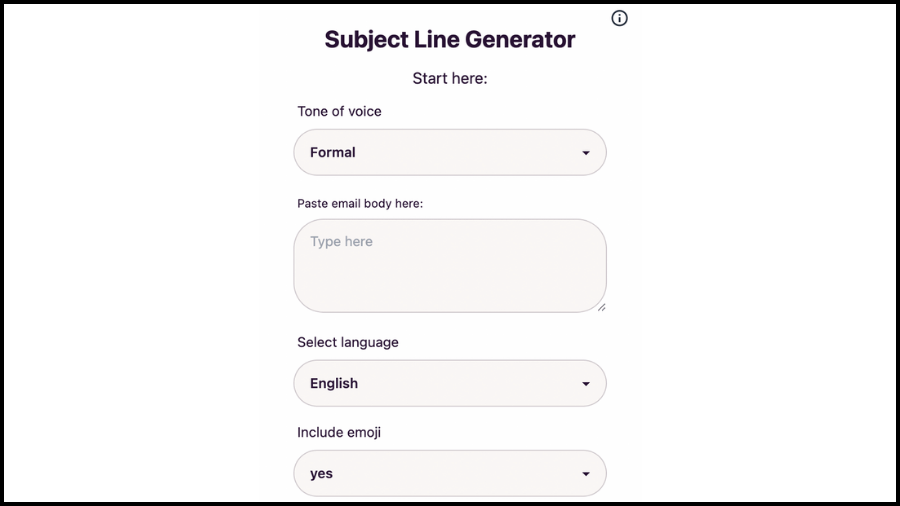This screenshot has width=900, height=506.
Task: Click the "Include emoji" label
Action: (x=339, y=433)
